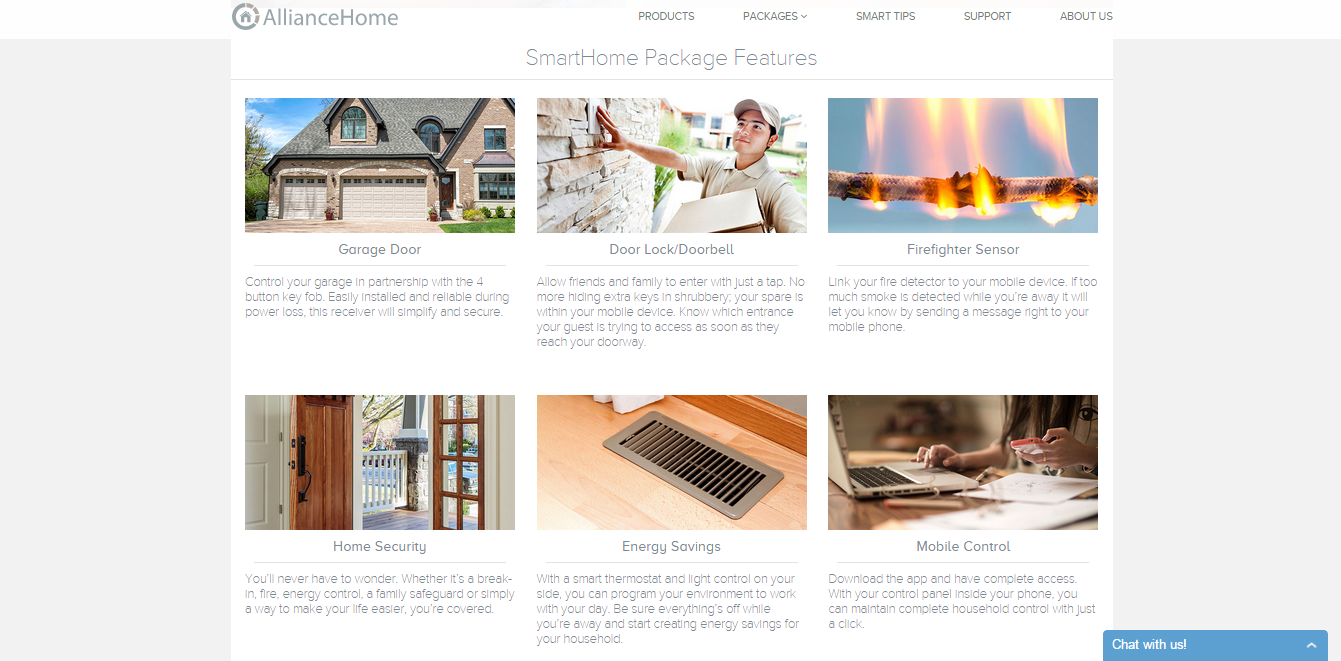Screen dimensions: 1341x661
Task: Expand the Chat with us chevron
Action: pos(1311,645)
